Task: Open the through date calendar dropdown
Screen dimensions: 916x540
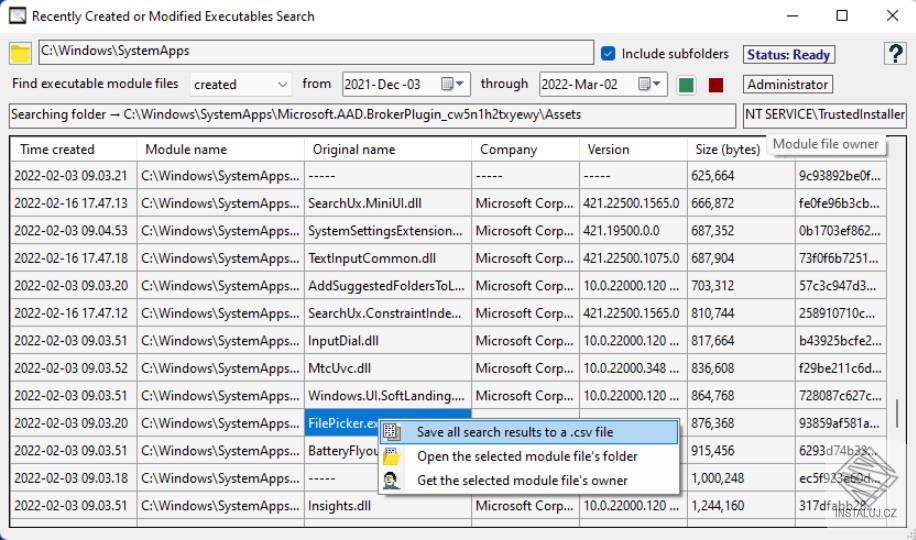Action: click(650, 84)
